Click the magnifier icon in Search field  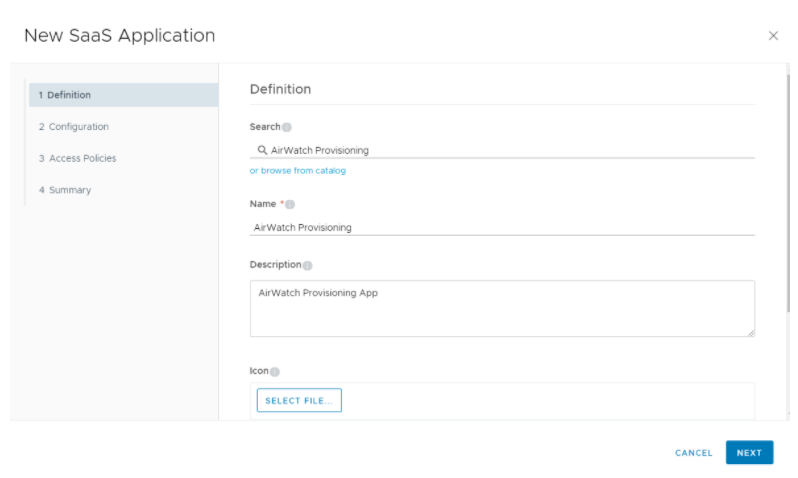coord(262,150)
